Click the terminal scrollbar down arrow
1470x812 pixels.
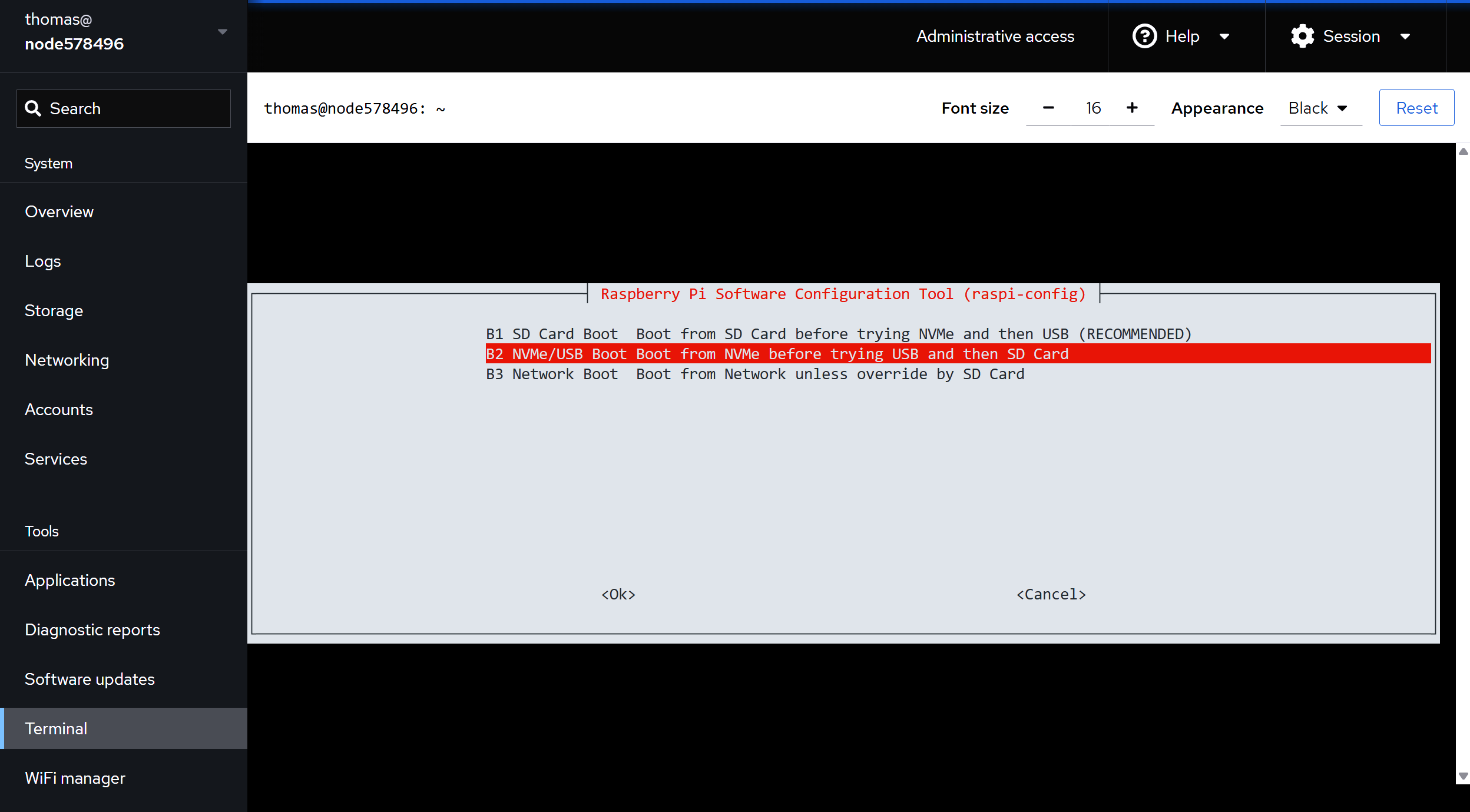point(1462,776)
